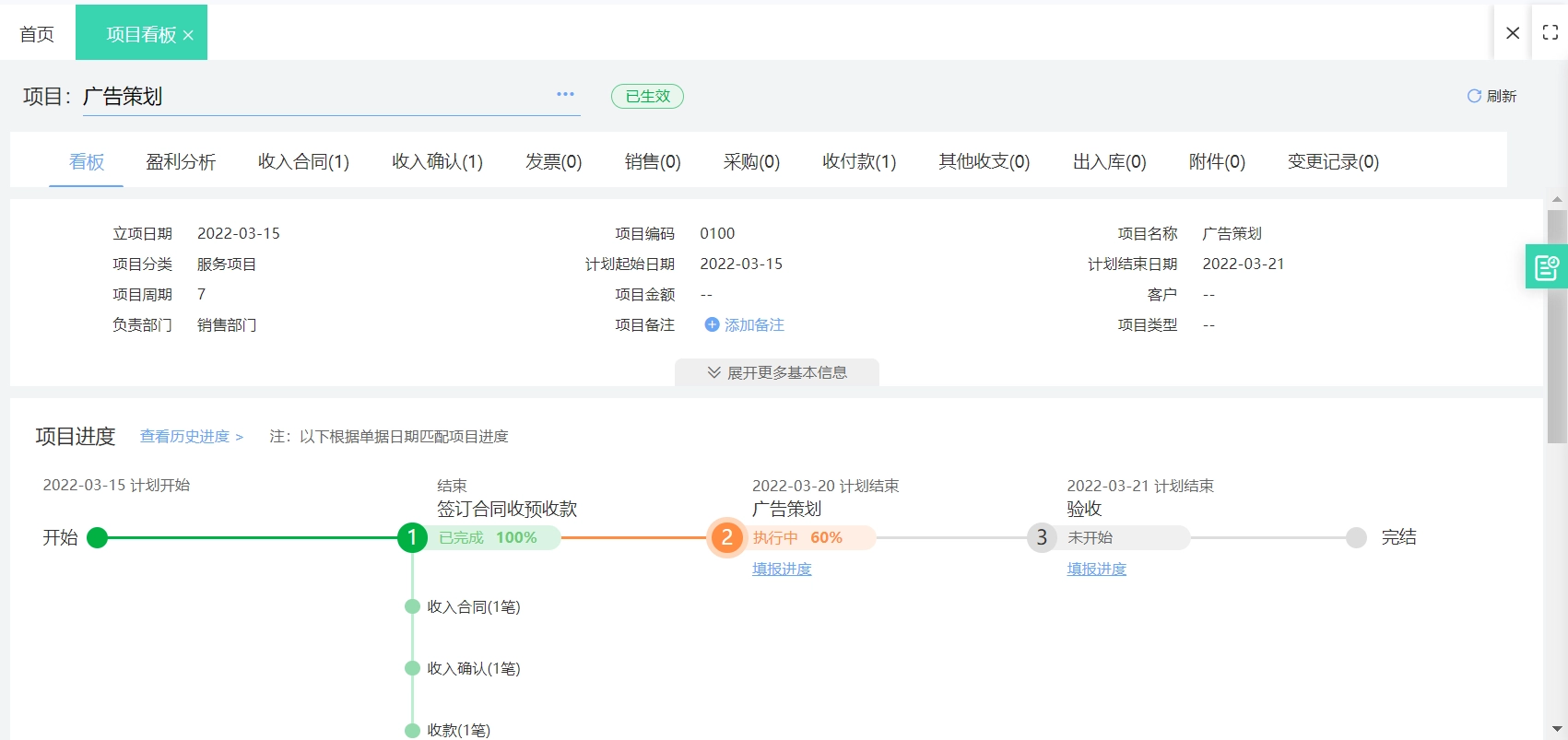Click the grey 完结 end node
1568x740 pixels.
[1356, 537]
